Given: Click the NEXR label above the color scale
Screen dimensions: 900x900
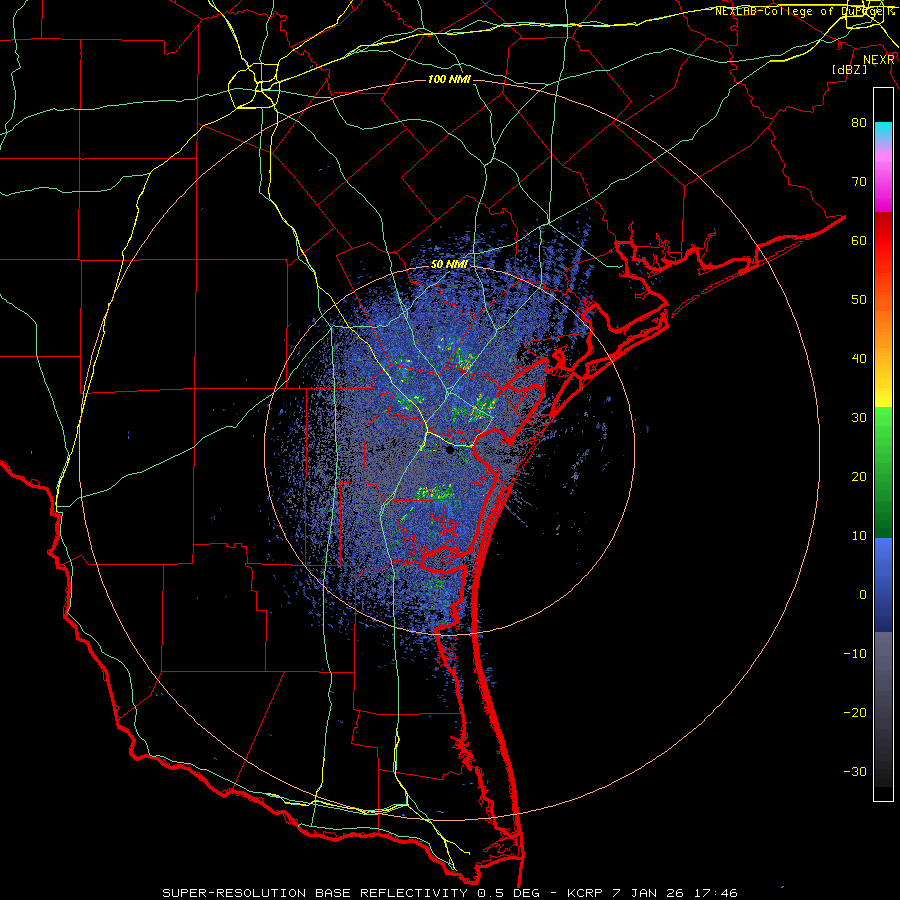Looking at the screenshot, I should 879,60.
